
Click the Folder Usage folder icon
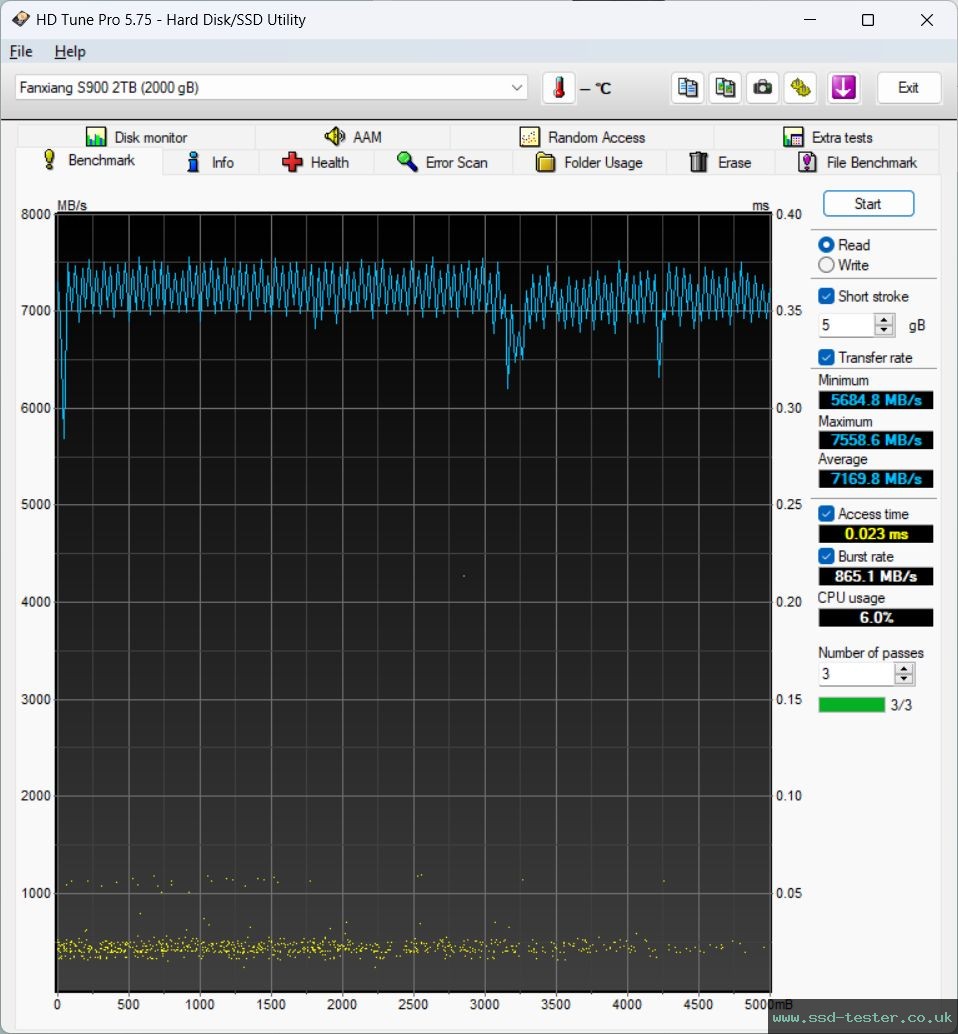[x=545, y=162]
